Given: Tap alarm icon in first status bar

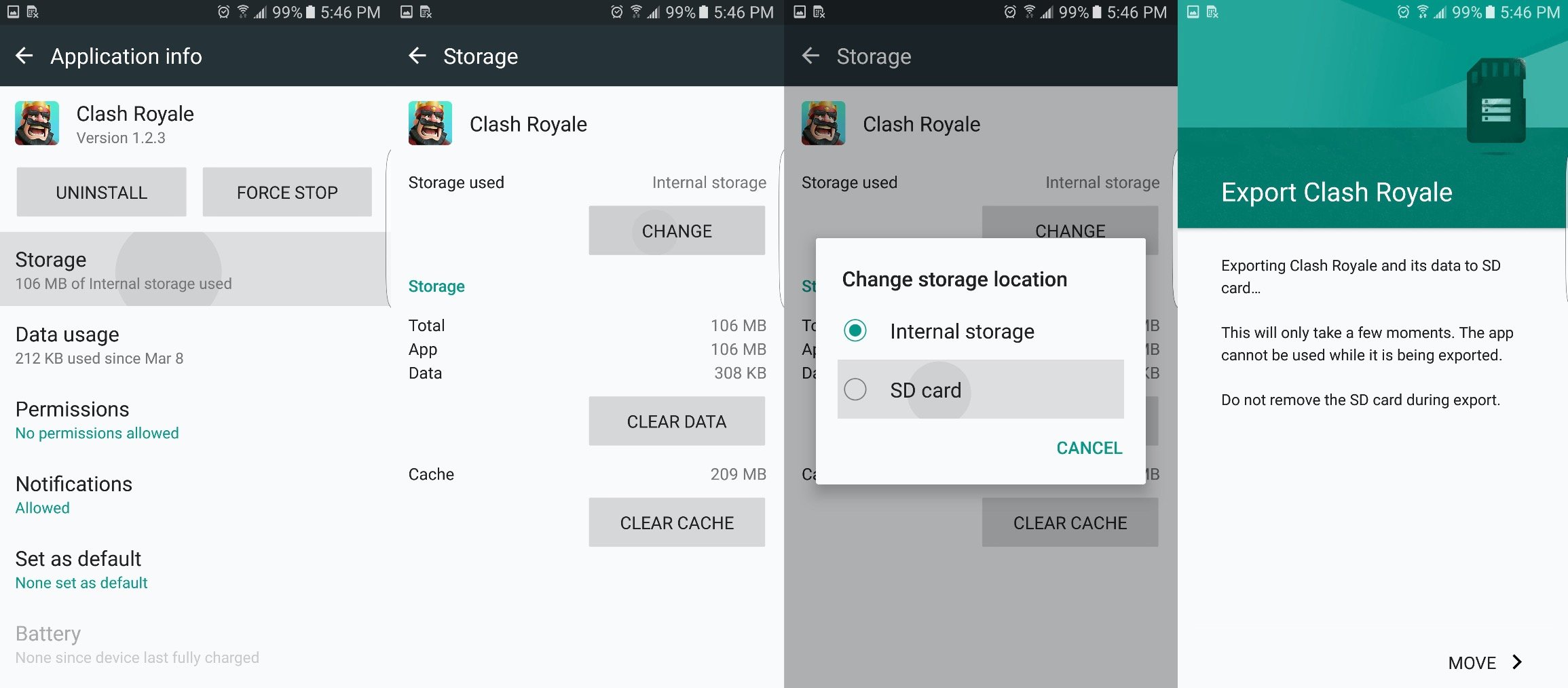Looking at the screenshot, I should [223, 12].
